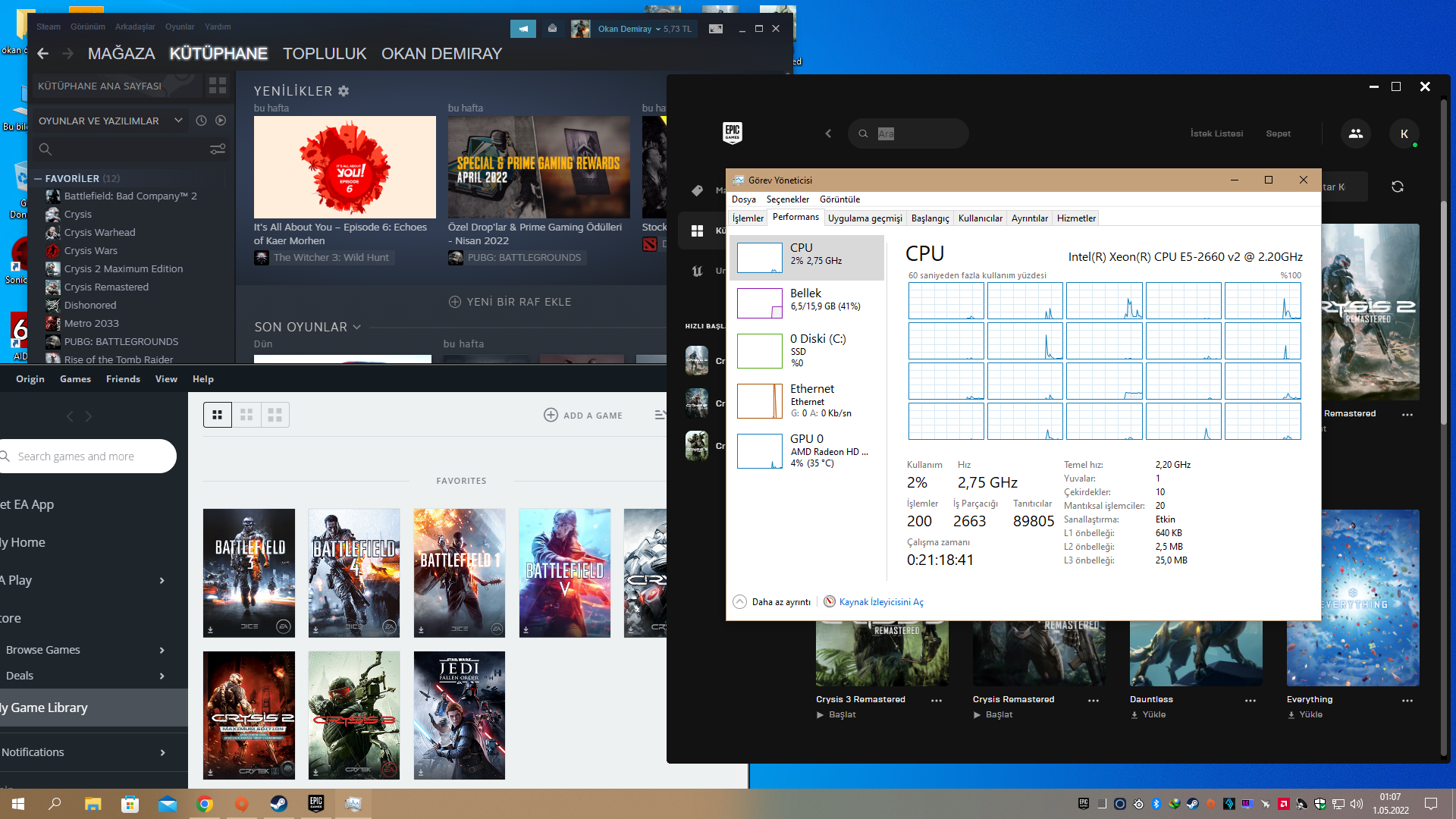Open the Seçenekler menu in Task Manager
The image size is (1456, 819).
787,199
